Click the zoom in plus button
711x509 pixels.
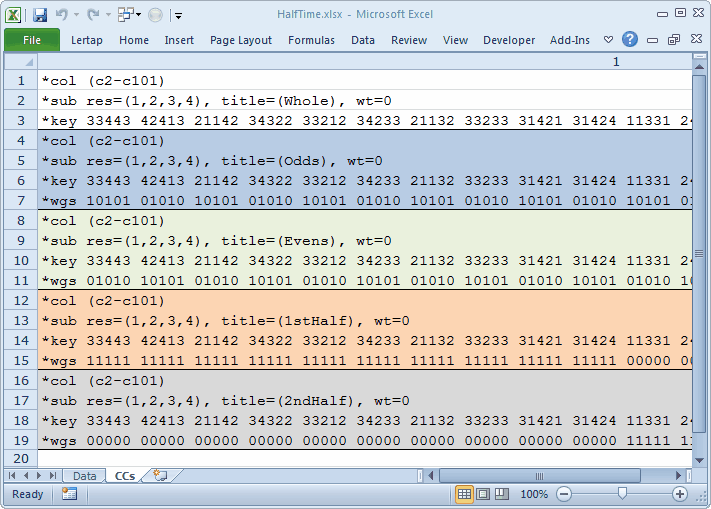[x=680, y=494]
